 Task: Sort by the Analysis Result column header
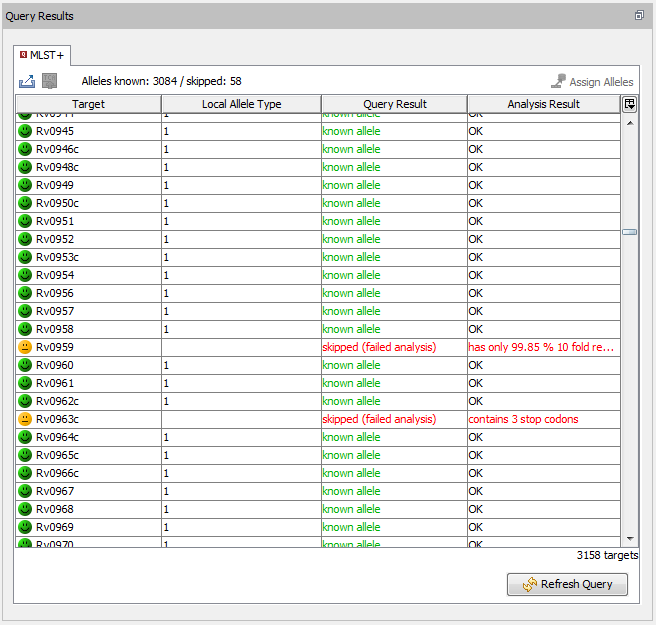[x=543, y=104]
